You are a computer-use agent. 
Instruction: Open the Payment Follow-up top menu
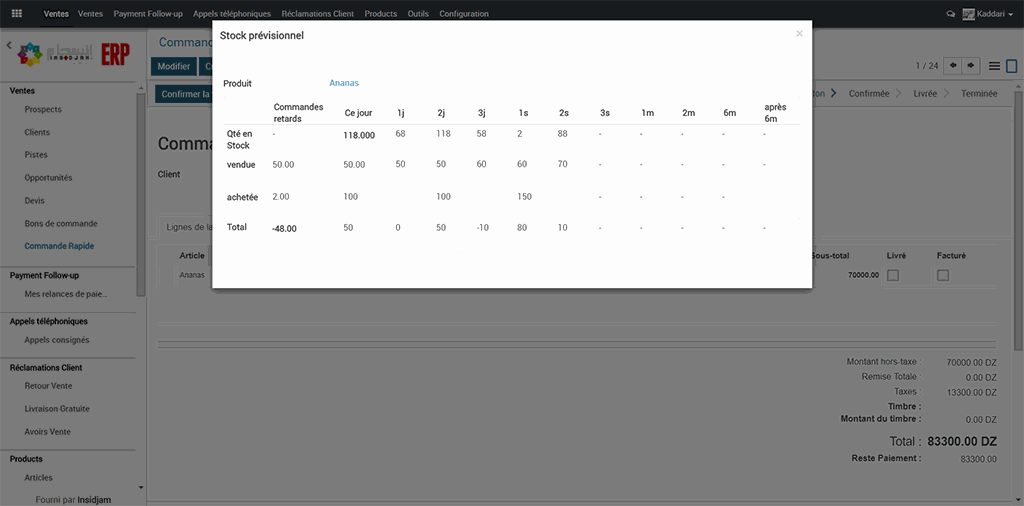click(x=148, y=14)
